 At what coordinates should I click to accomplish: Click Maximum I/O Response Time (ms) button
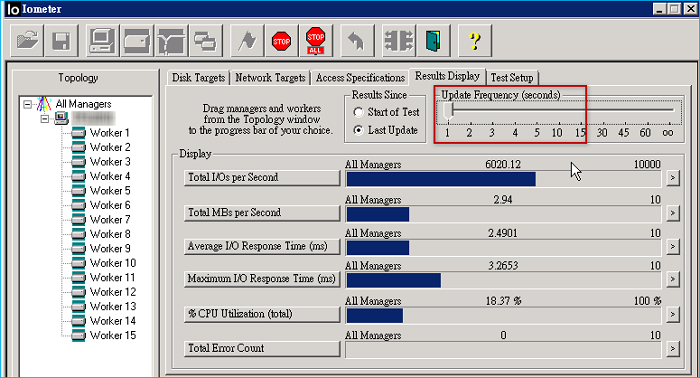click(x=262, y=279)
